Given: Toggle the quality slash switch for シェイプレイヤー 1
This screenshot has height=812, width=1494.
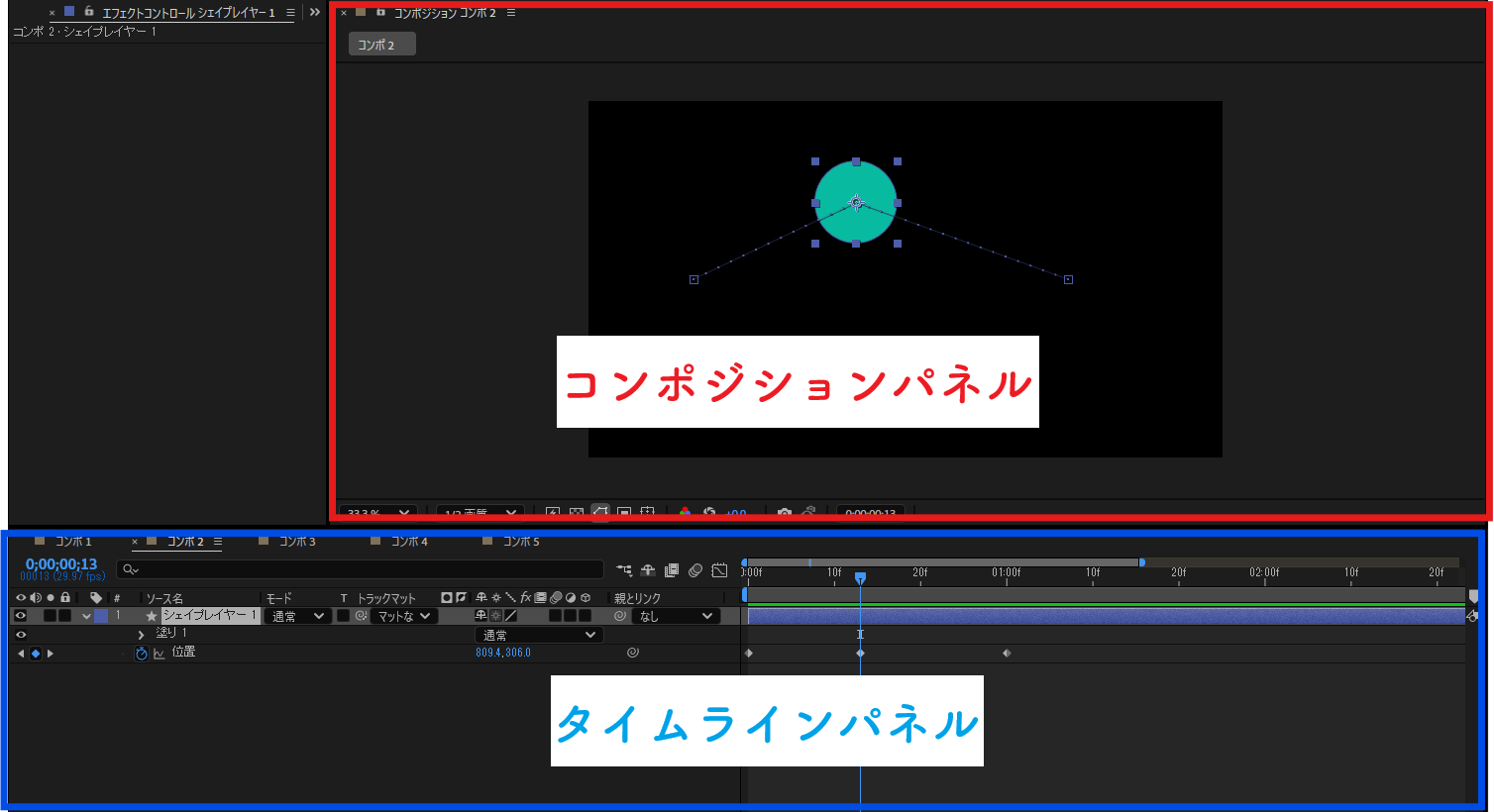Looking at the screenshot, I should (x=511, y=616).
